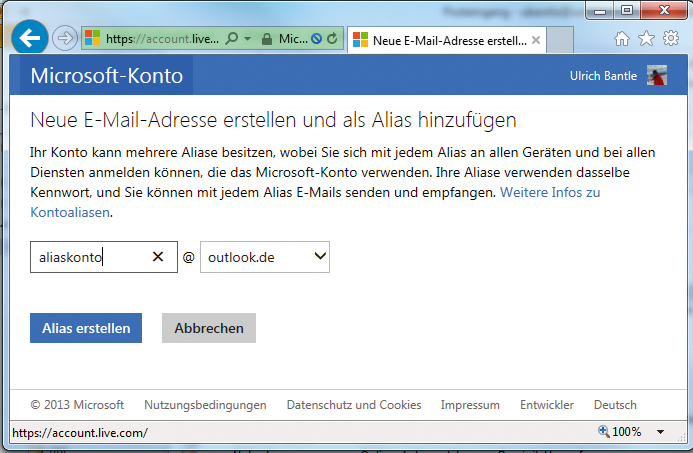Go back with the browser back arrow
The height and width of the screenshot is (453, 693).
pos(30,38)
